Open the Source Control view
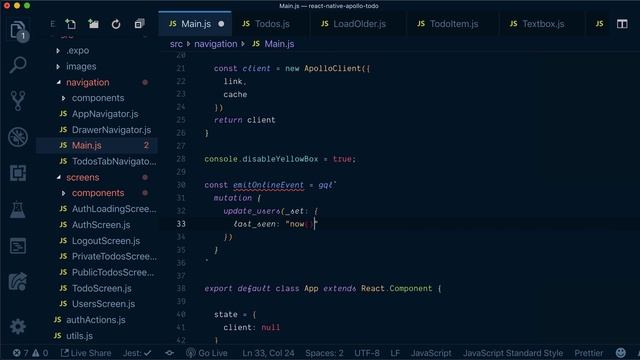Viewport: 640px width, 360px height. tap(18, 101)
